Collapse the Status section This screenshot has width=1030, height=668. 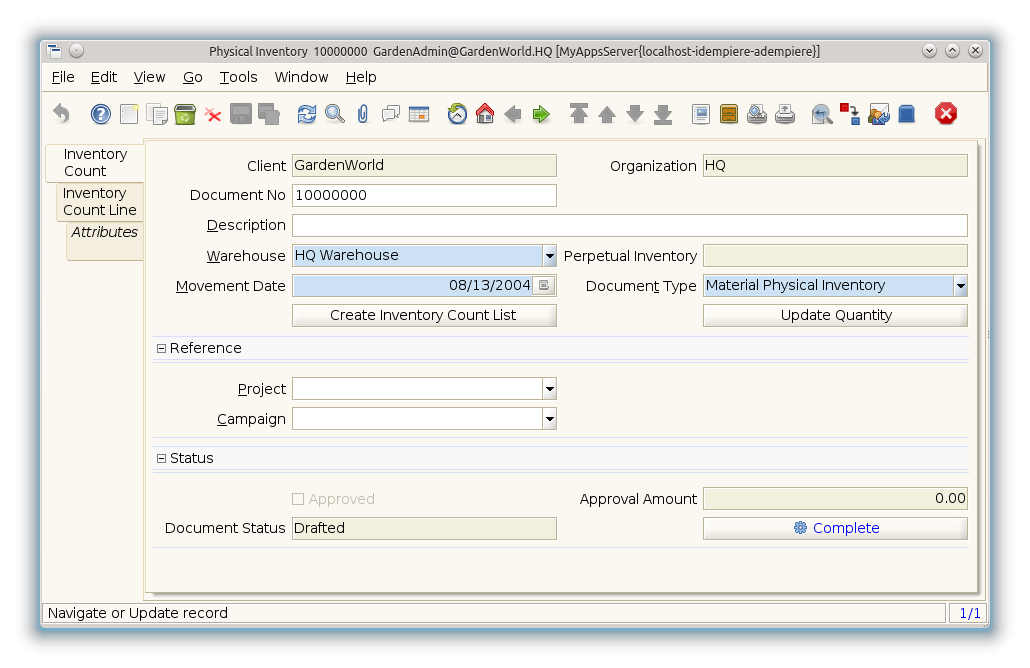(161, 458)
